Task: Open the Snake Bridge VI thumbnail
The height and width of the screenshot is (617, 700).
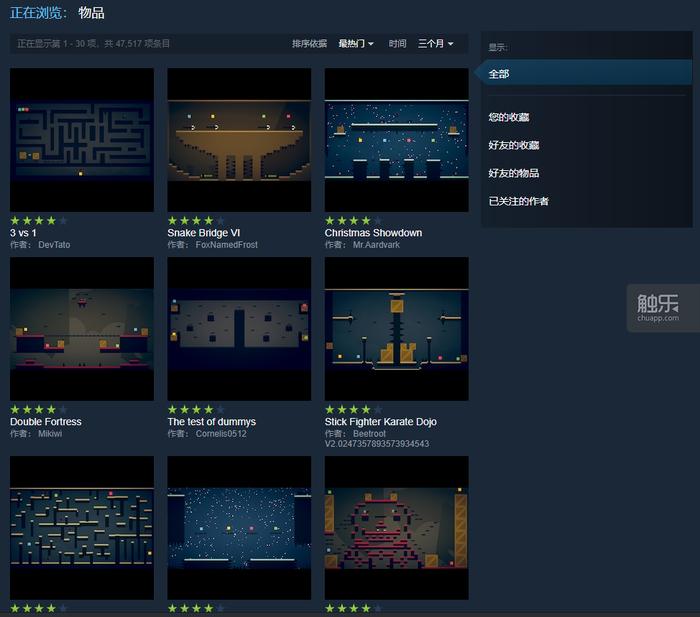Action: click(239, 139)
